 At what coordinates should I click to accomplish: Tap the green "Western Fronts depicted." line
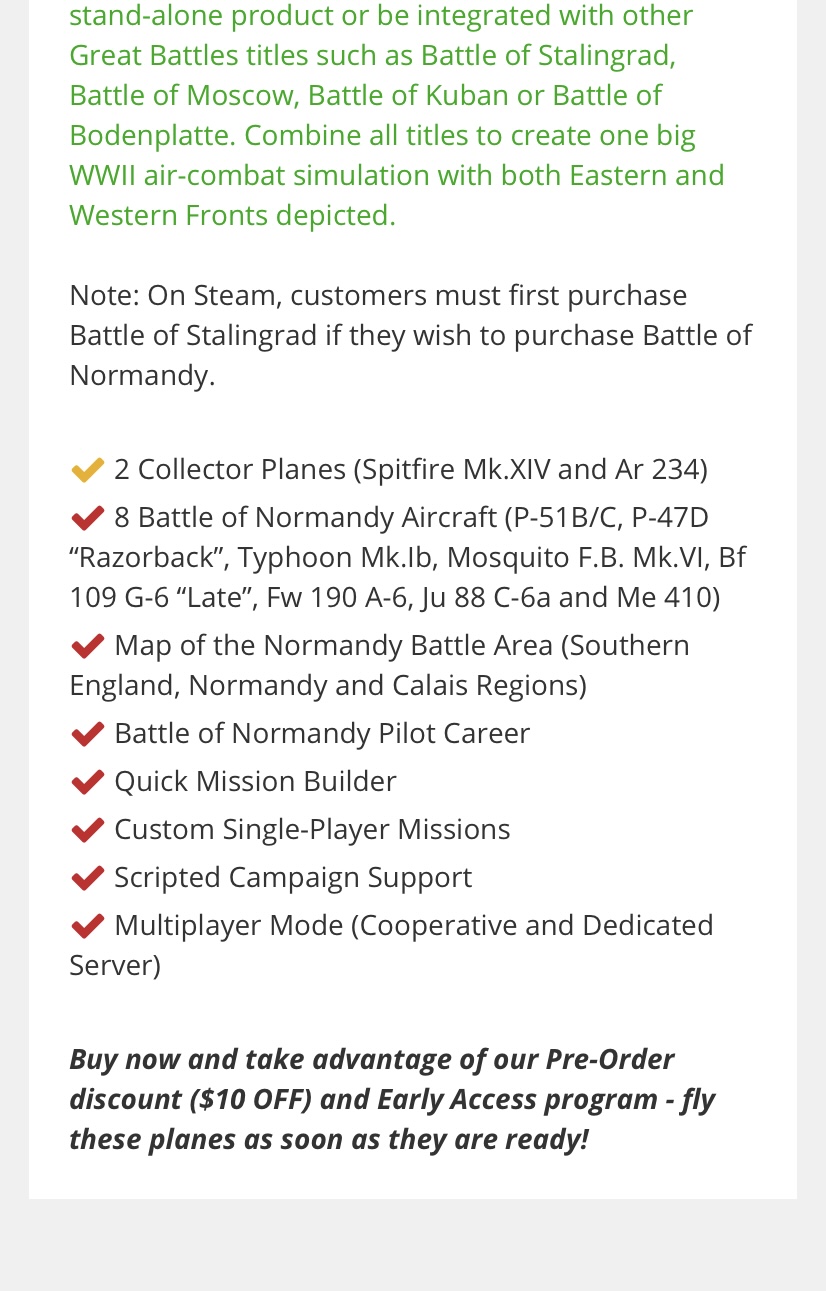tap(232, 215)
